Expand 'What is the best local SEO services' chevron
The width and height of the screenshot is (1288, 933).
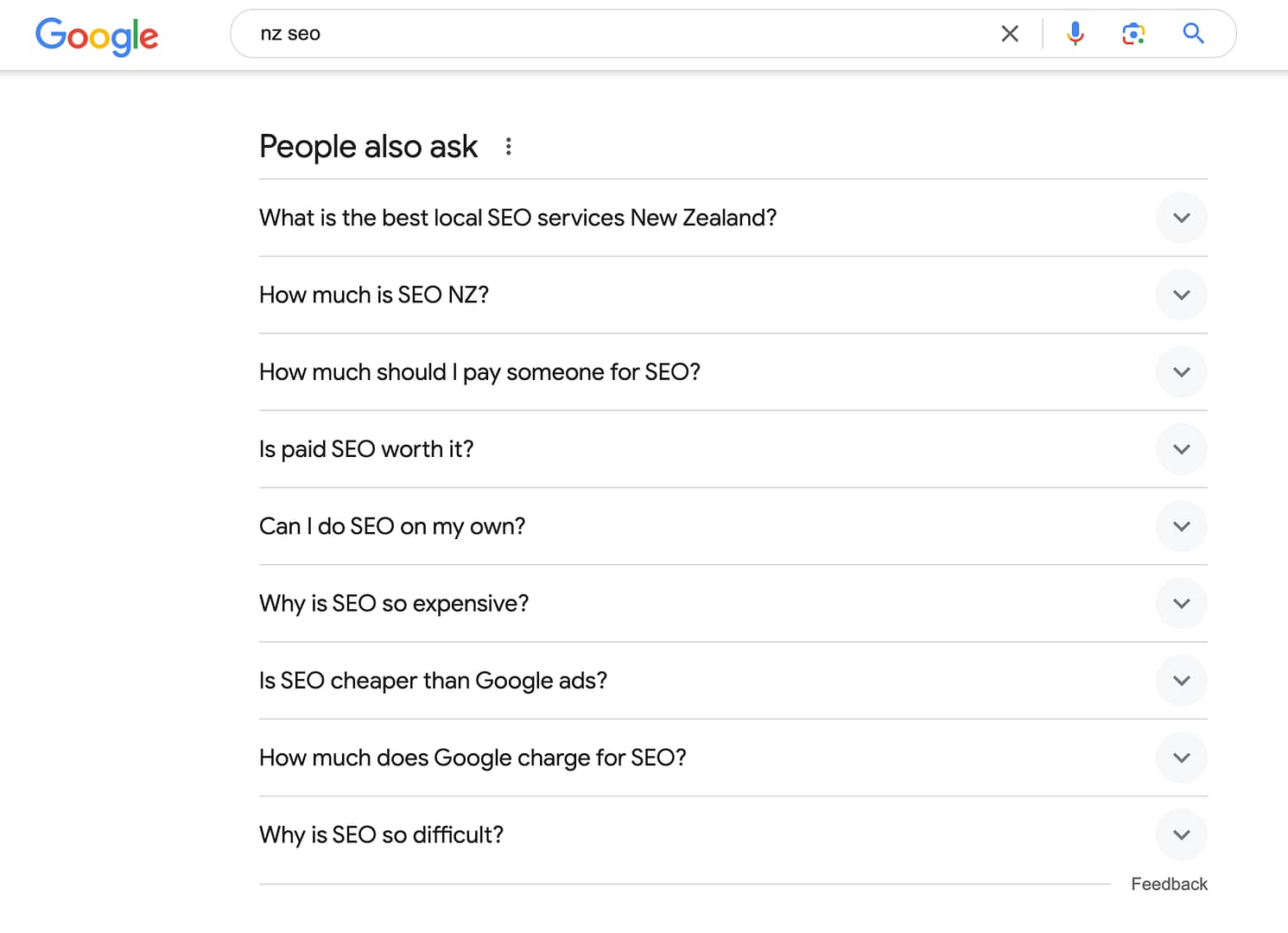tap(1181, 218)
